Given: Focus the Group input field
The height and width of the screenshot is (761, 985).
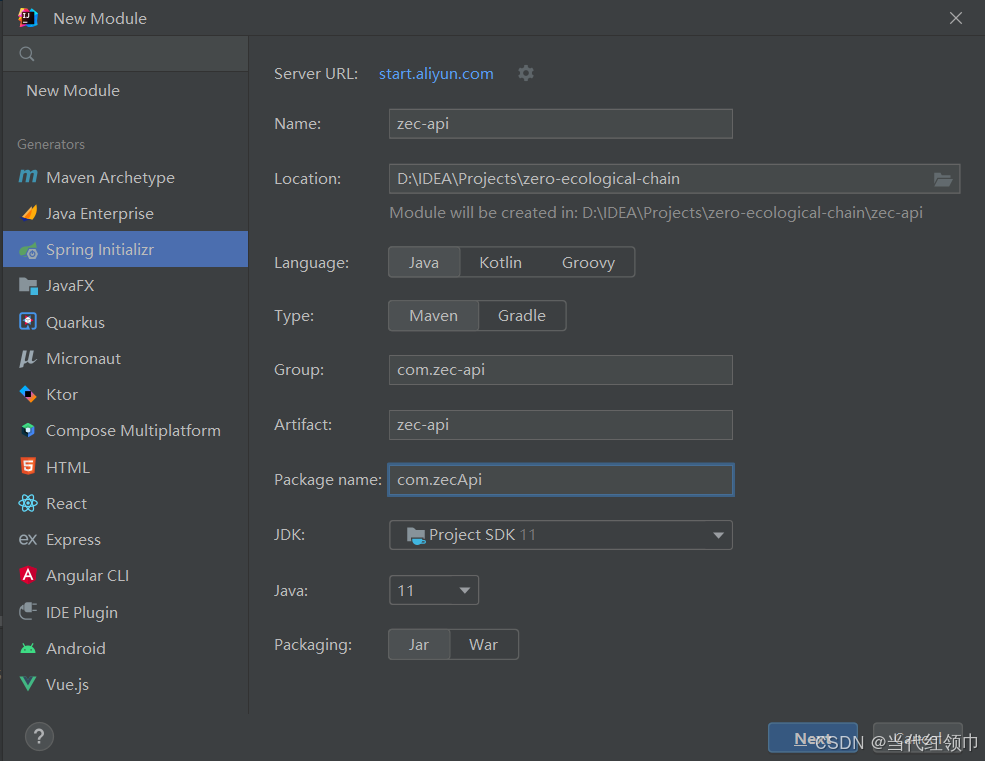Looking at the screenshot, I should point(560,370).
